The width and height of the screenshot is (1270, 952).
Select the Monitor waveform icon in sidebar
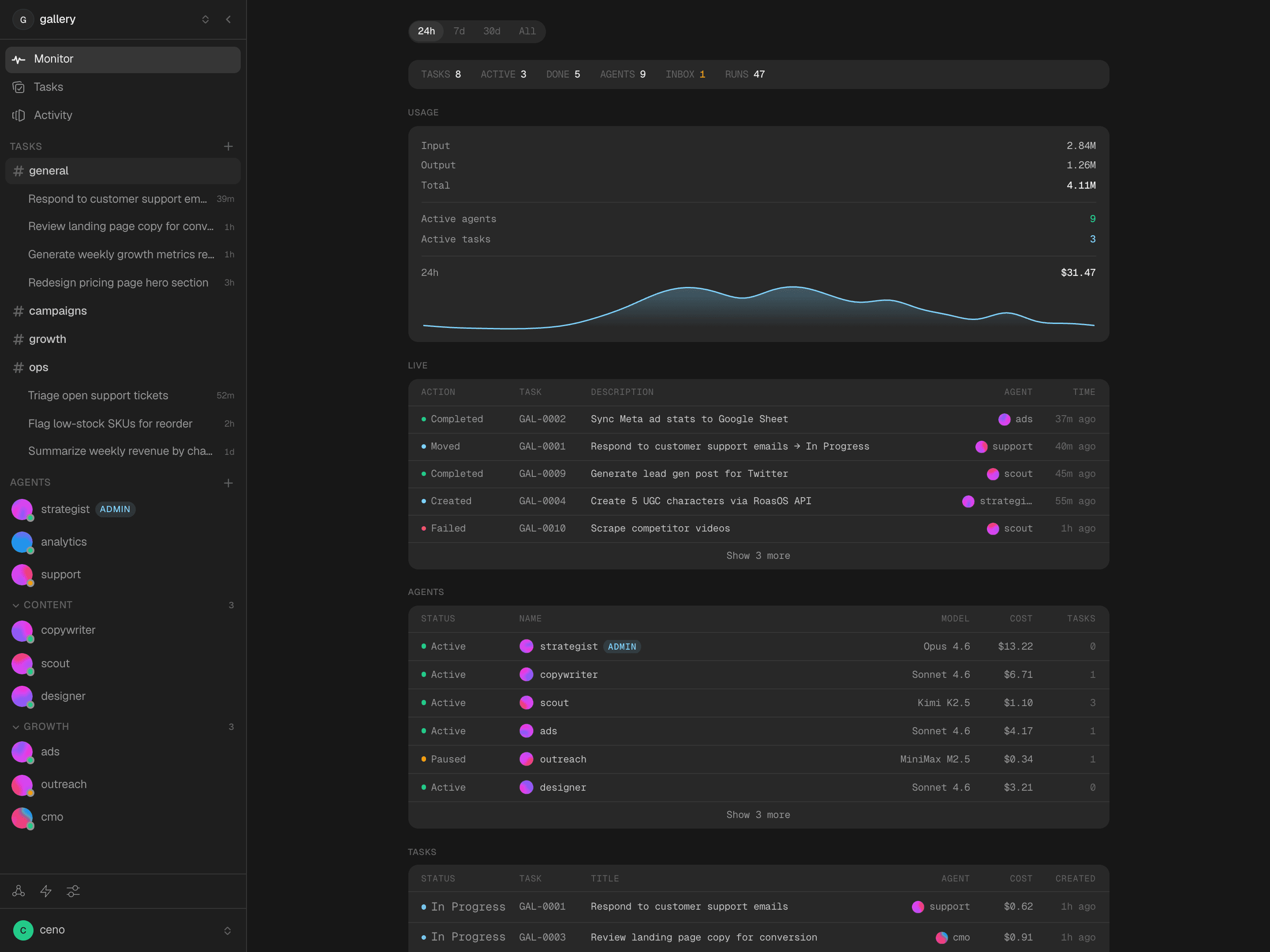[x=19, y=59]
